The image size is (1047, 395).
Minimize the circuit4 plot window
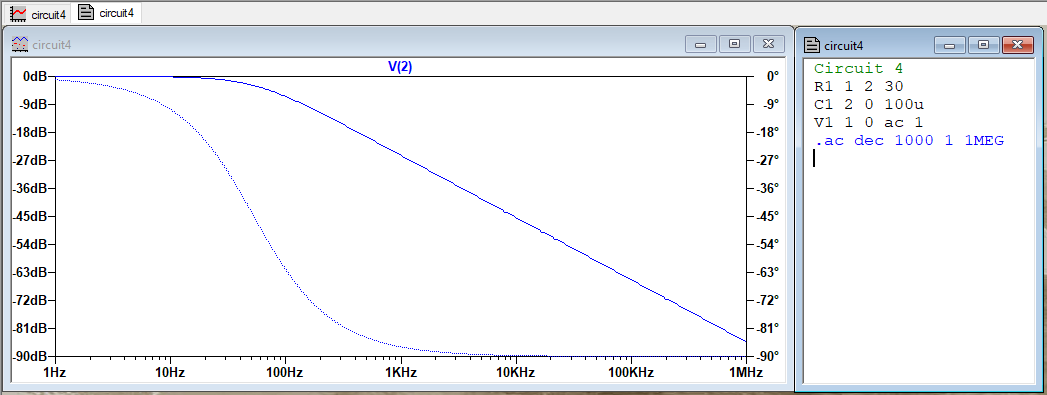coord(700,45)
